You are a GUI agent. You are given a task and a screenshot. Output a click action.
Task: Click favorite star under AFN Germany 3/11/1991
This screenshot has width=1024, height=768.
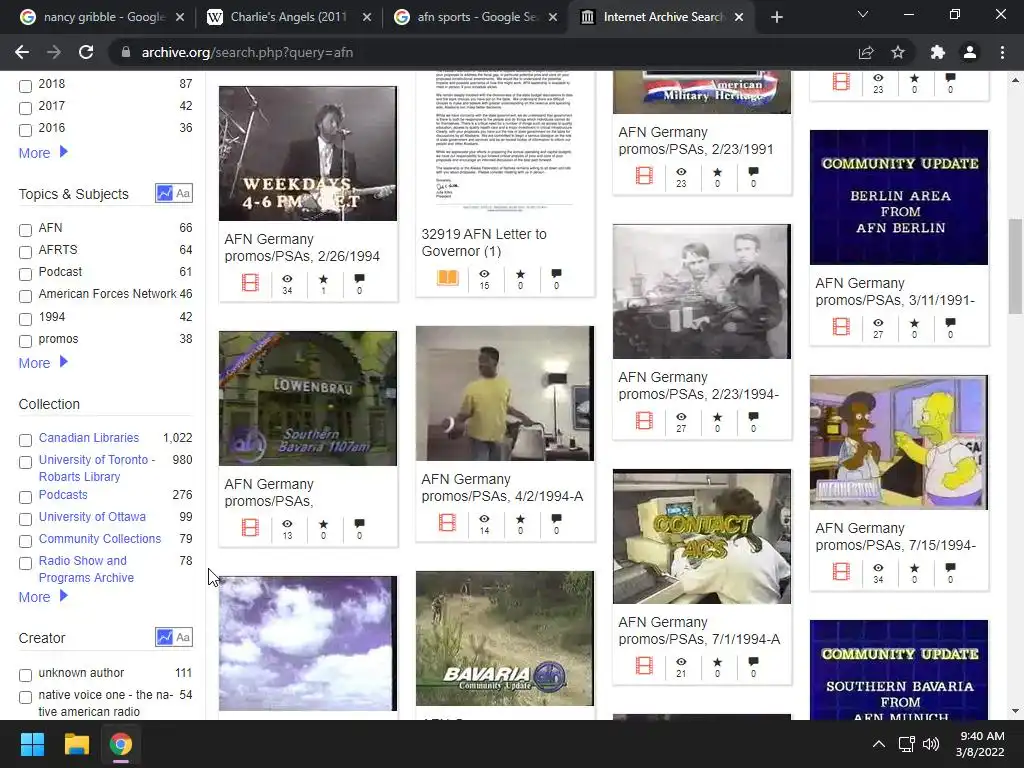[914, 323]
